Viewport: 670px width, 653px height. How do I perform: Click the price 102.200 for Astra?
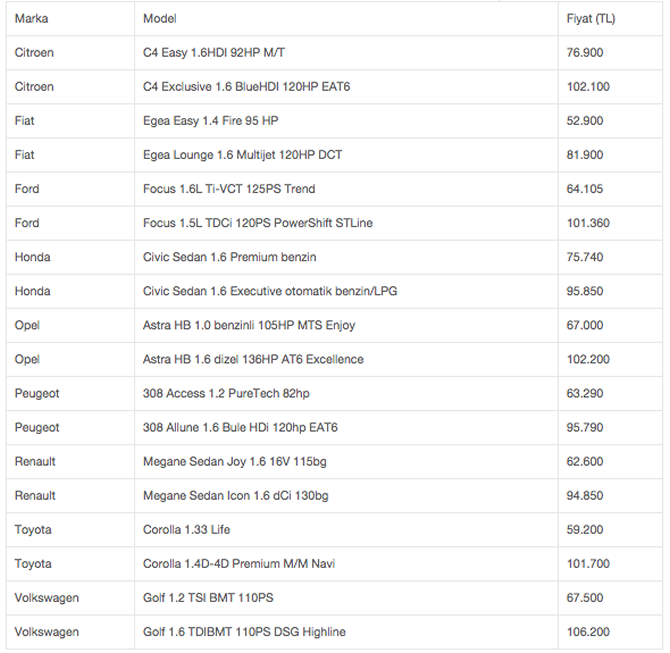point(588,359)
